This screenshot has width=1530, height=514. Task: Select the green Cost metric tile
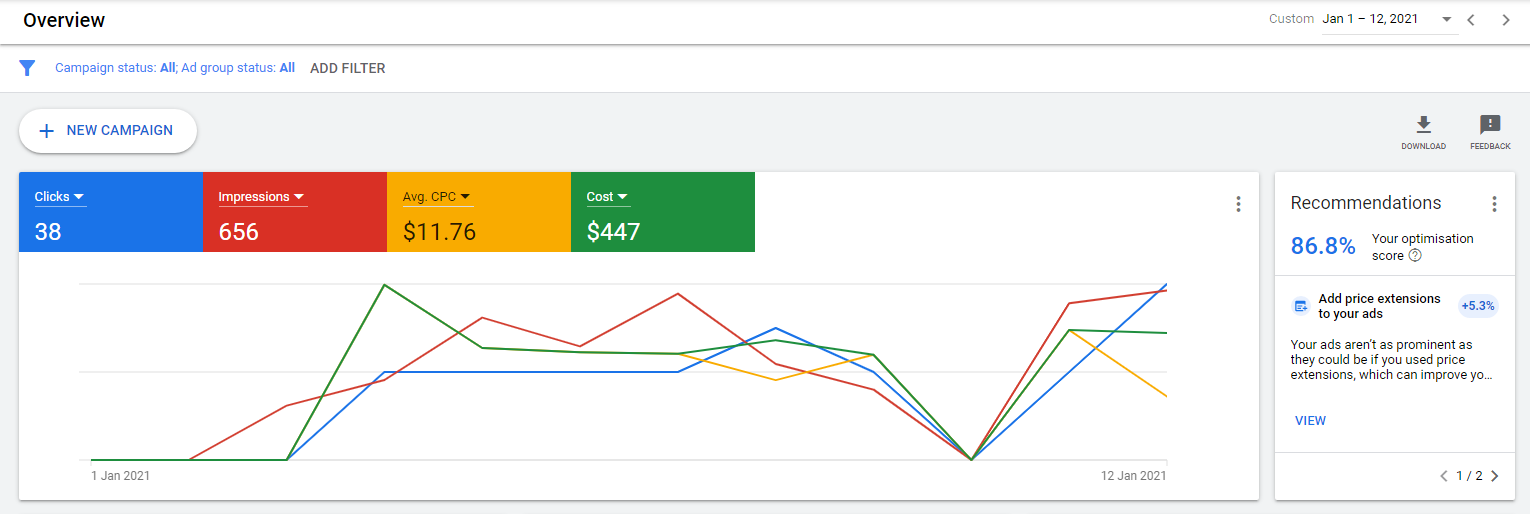tap(662, 212)
